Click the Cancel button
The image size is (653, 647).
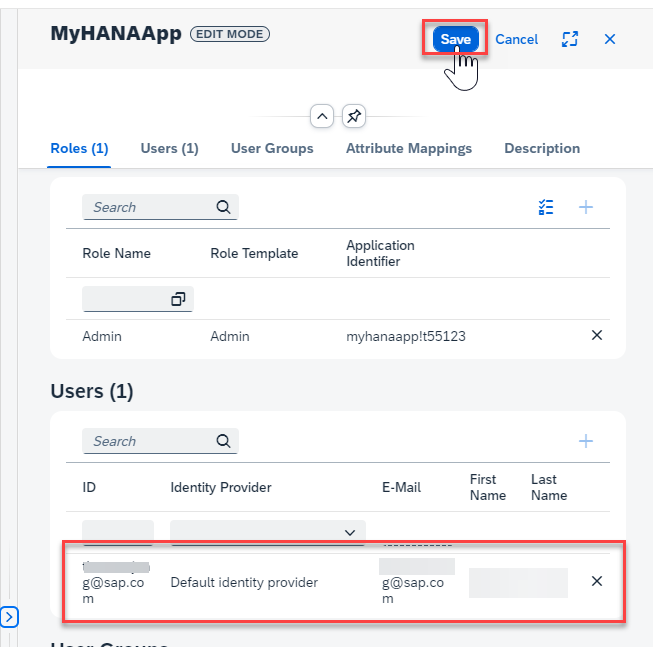[x=516, y=40]
